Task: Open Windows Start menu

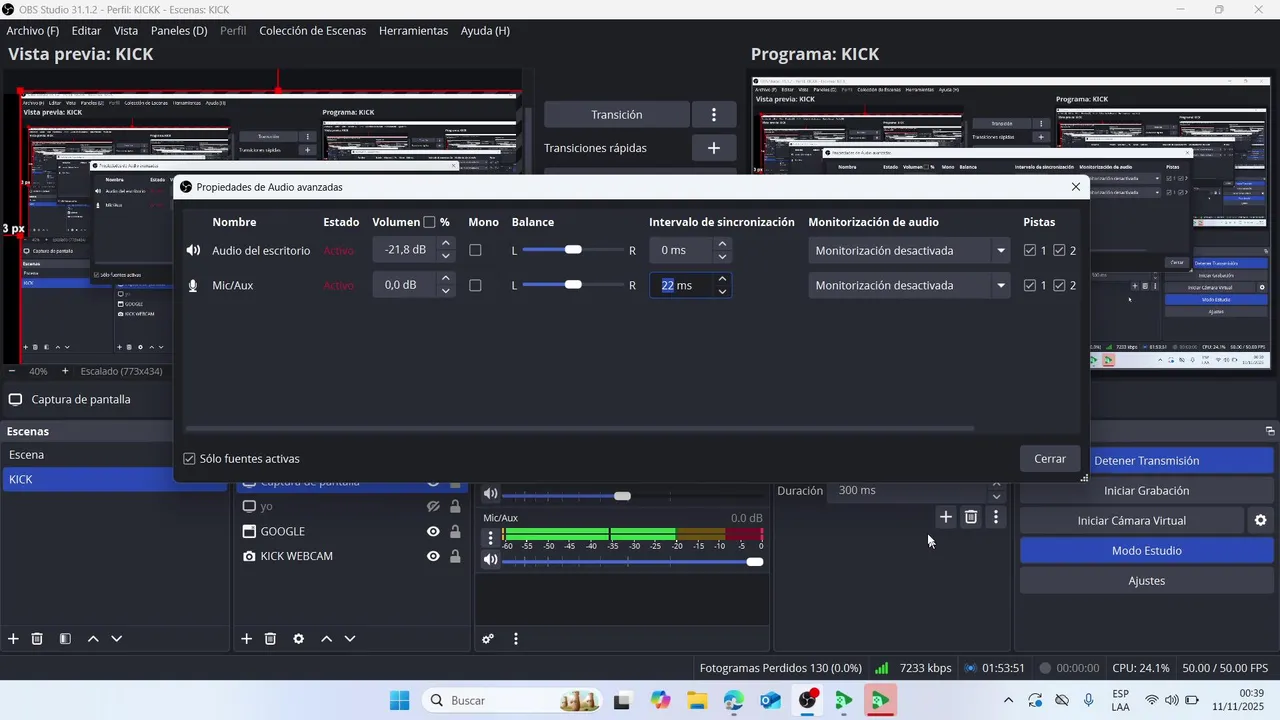Action: tap(399, 700)
